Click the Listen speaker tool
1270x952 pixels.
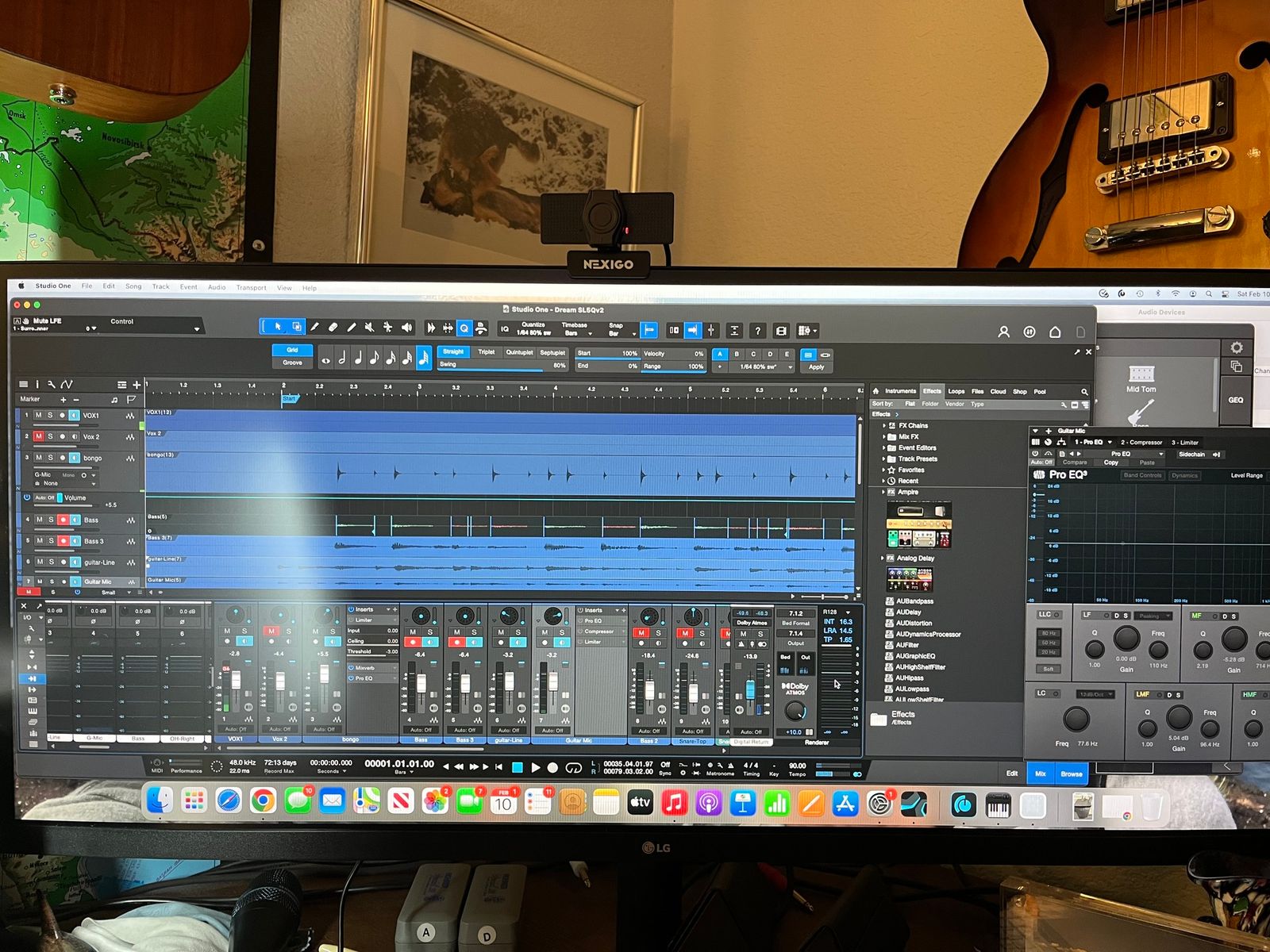click(x=406, y=327)
